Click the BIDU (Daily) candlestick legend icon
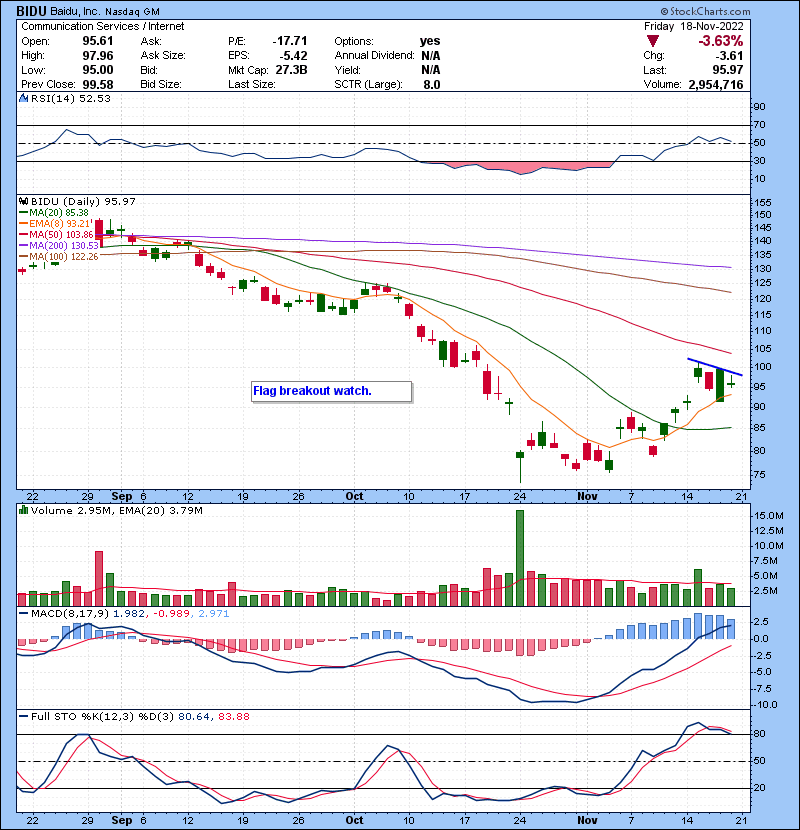This screenshot has width=800, height=830. pos(23,201)
